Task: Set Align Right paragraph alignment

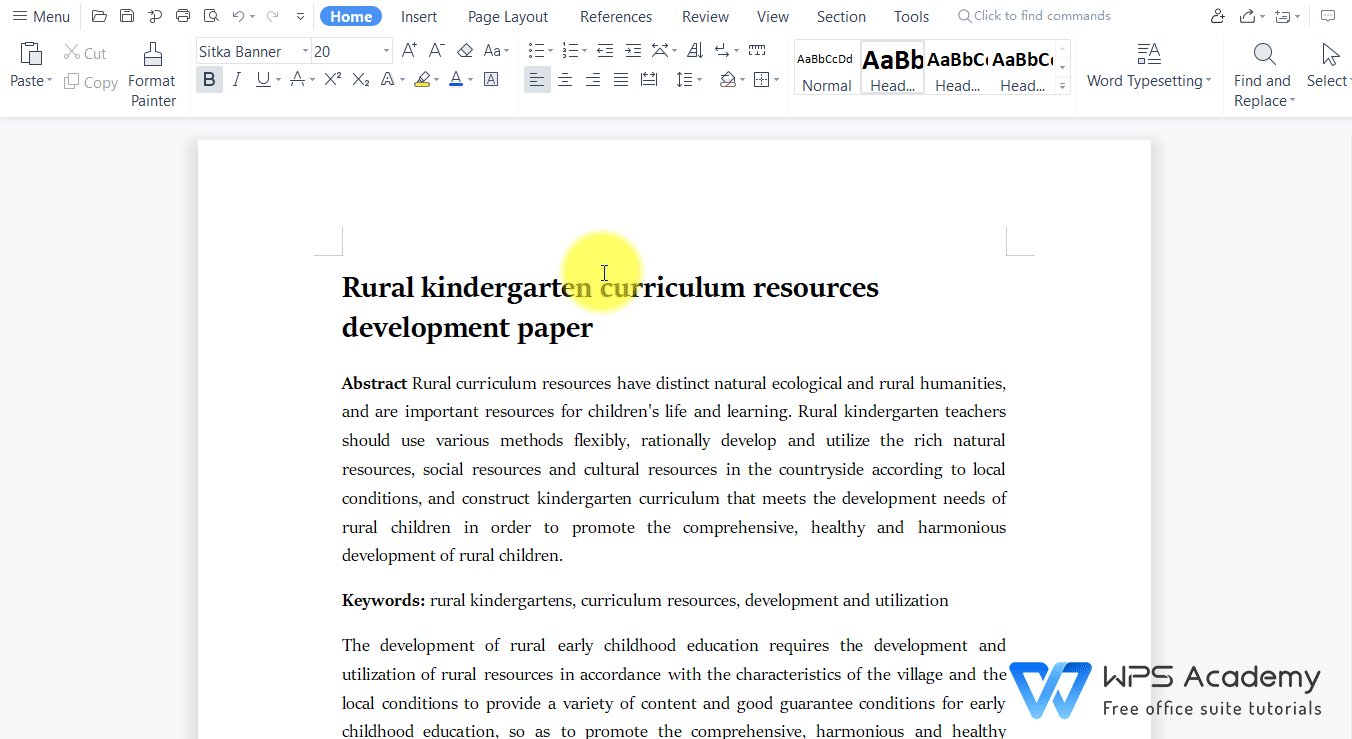Action: pos(593,80)
